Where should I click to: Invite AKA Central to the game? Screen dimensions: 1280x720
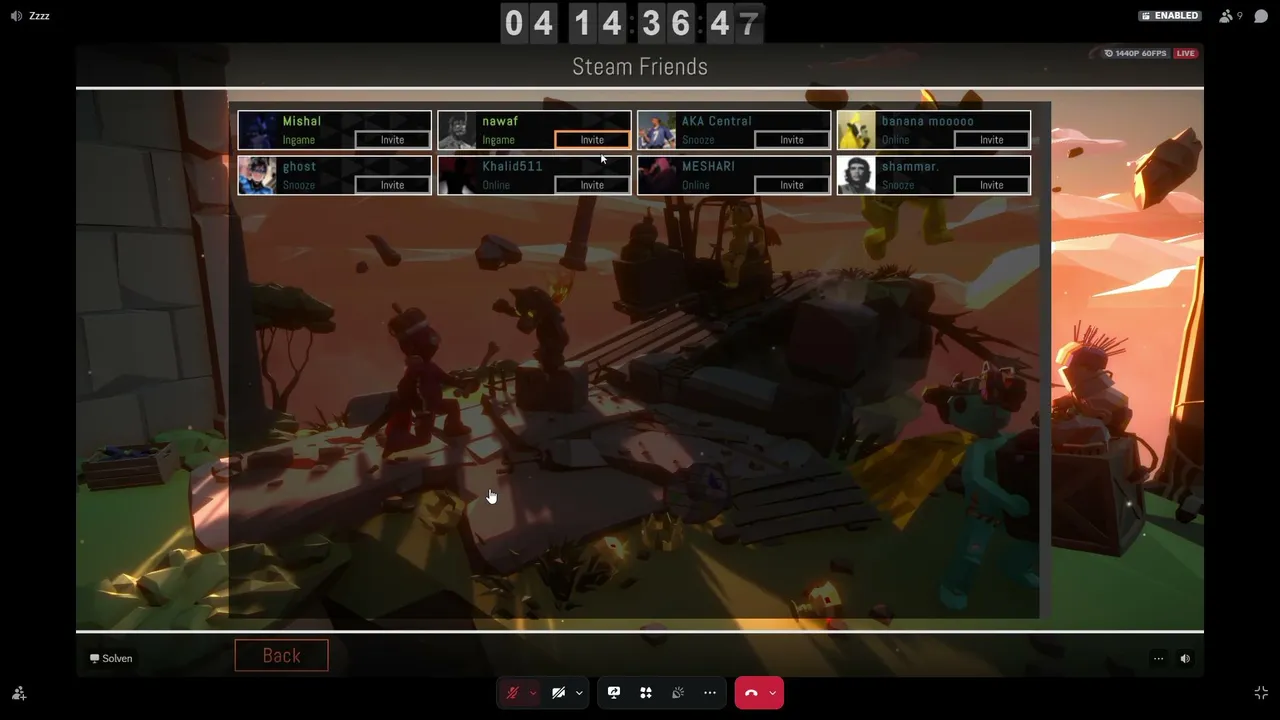tap(792, 140)
